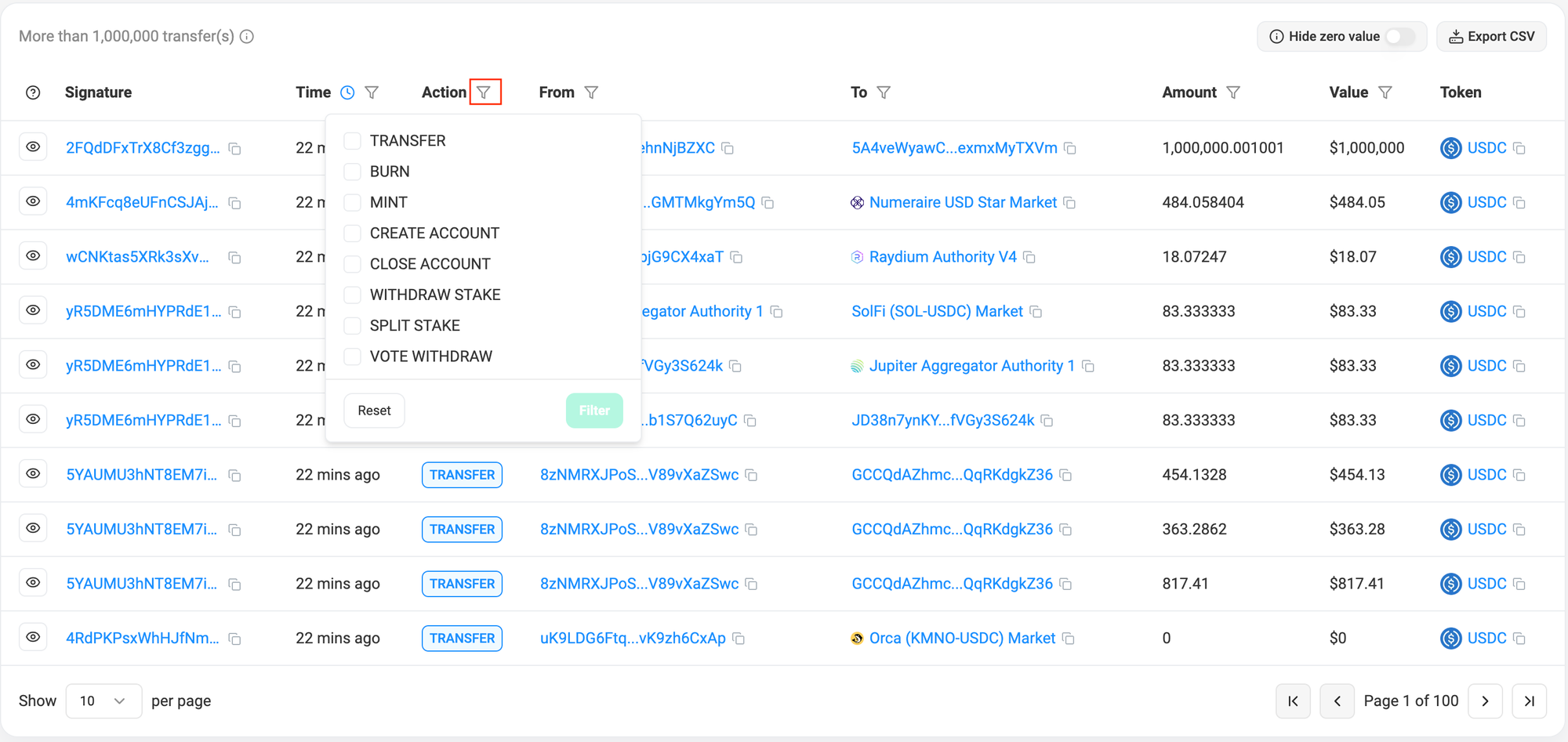Screen dimensions: 1568x742
Task: Go to the previous page
Action: (x=1338, y=701)
